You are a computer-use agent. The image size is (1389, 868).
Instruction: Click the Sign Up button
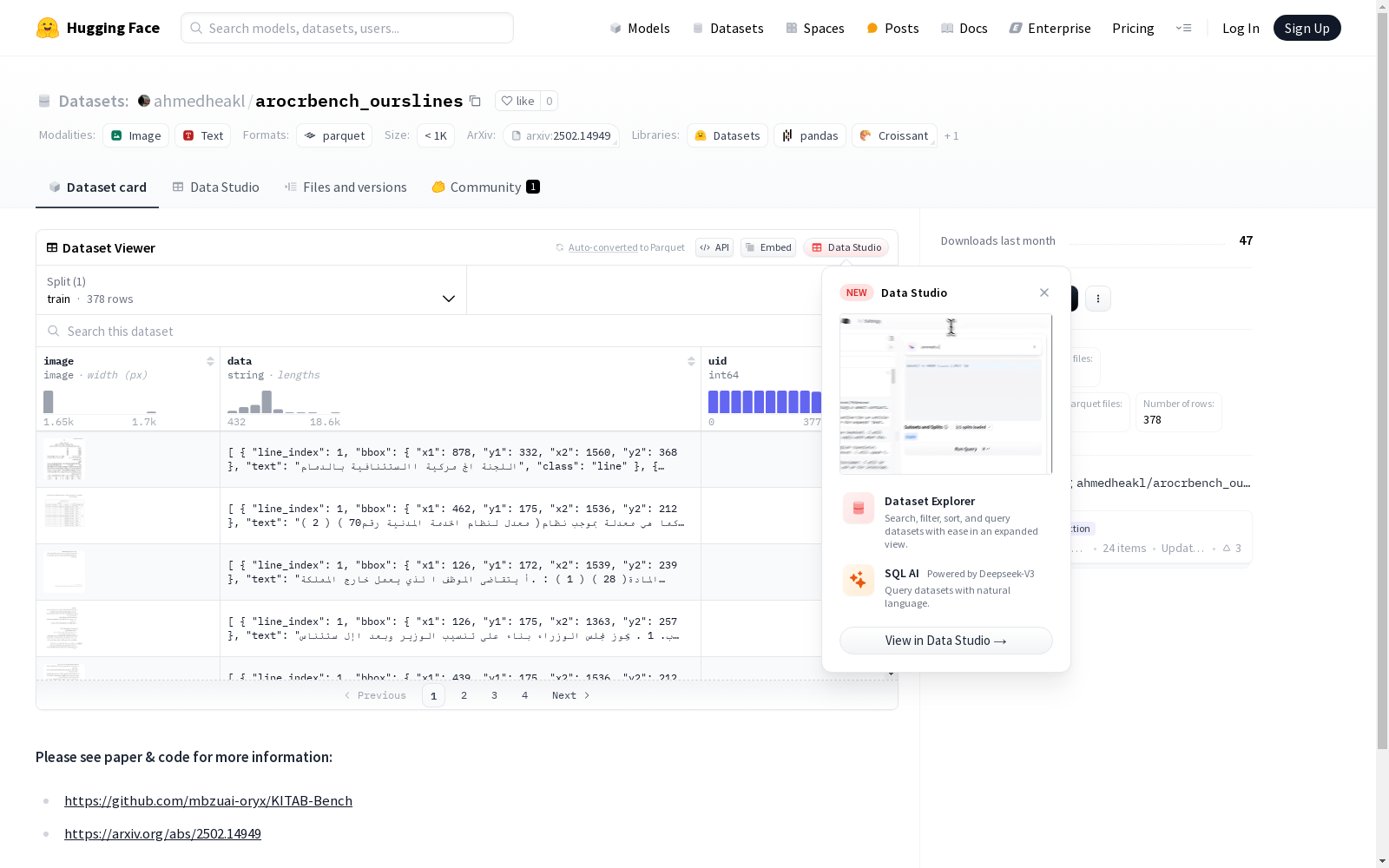(x=1307, y=28)
